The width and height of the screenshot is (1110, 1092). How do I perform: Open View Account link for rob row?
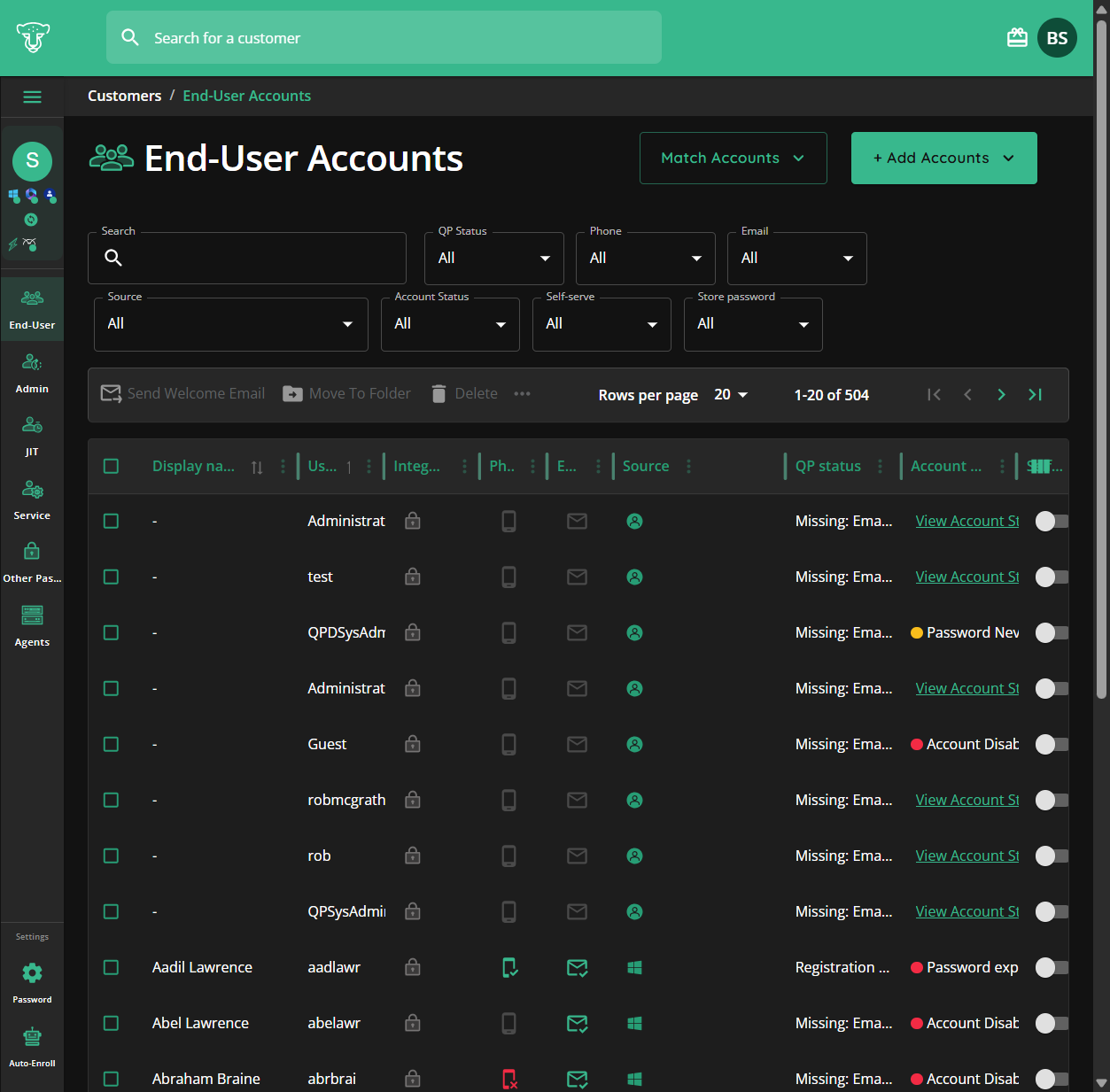[967, 856]
